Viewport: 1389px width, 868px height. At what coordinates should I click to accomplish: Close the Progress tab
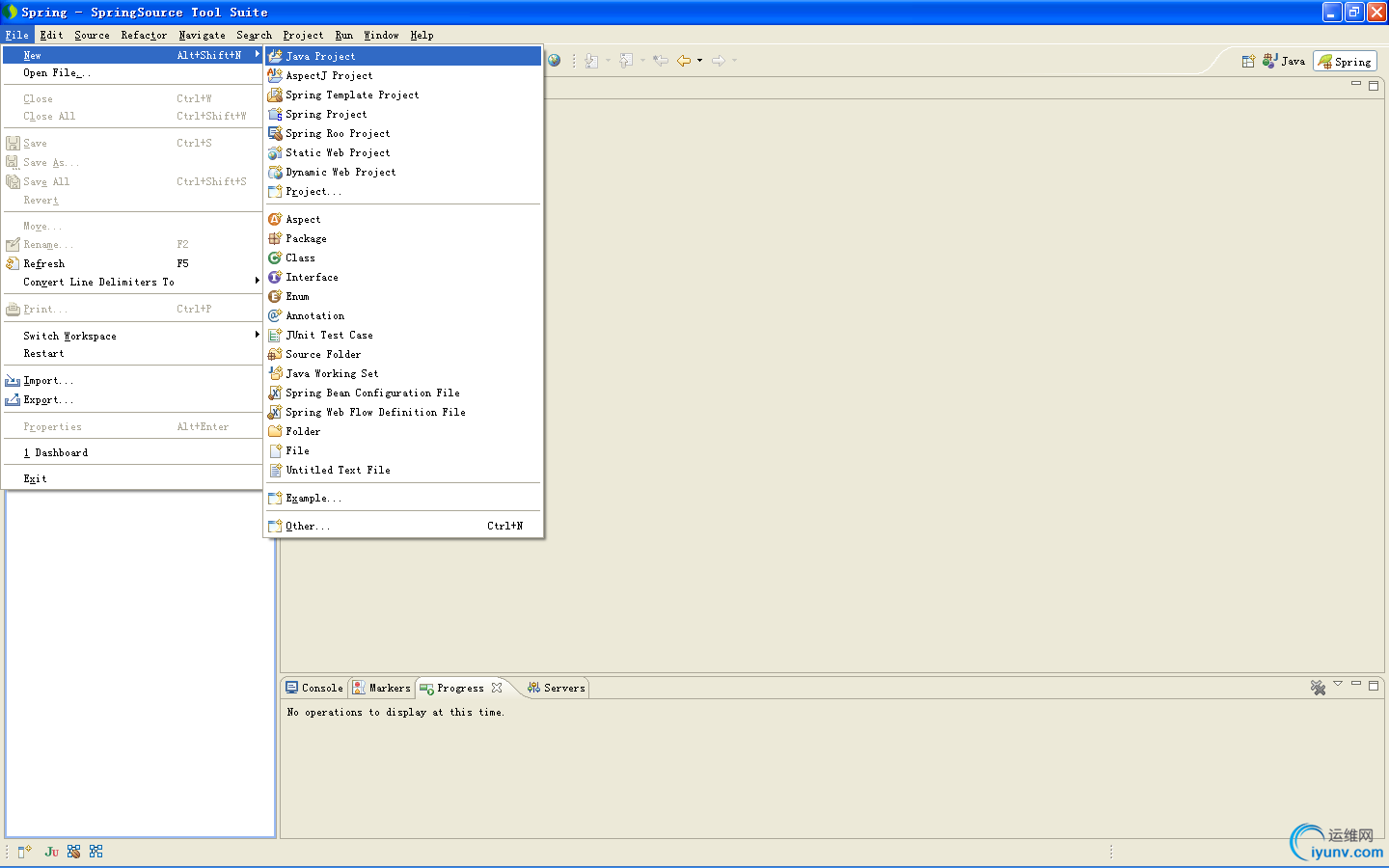pyautogui.click(x=497, y=688)
